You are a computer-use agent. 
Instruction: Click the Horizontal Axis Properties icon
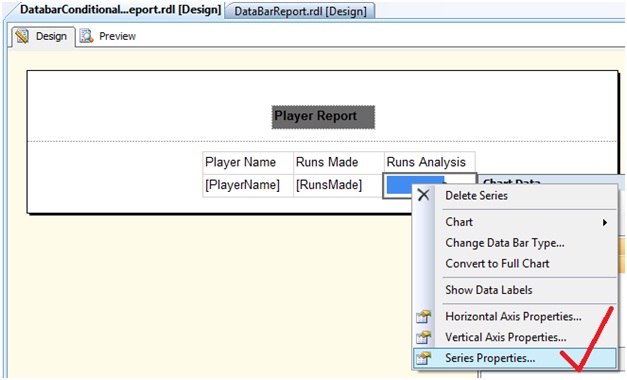tap(423, 316)
